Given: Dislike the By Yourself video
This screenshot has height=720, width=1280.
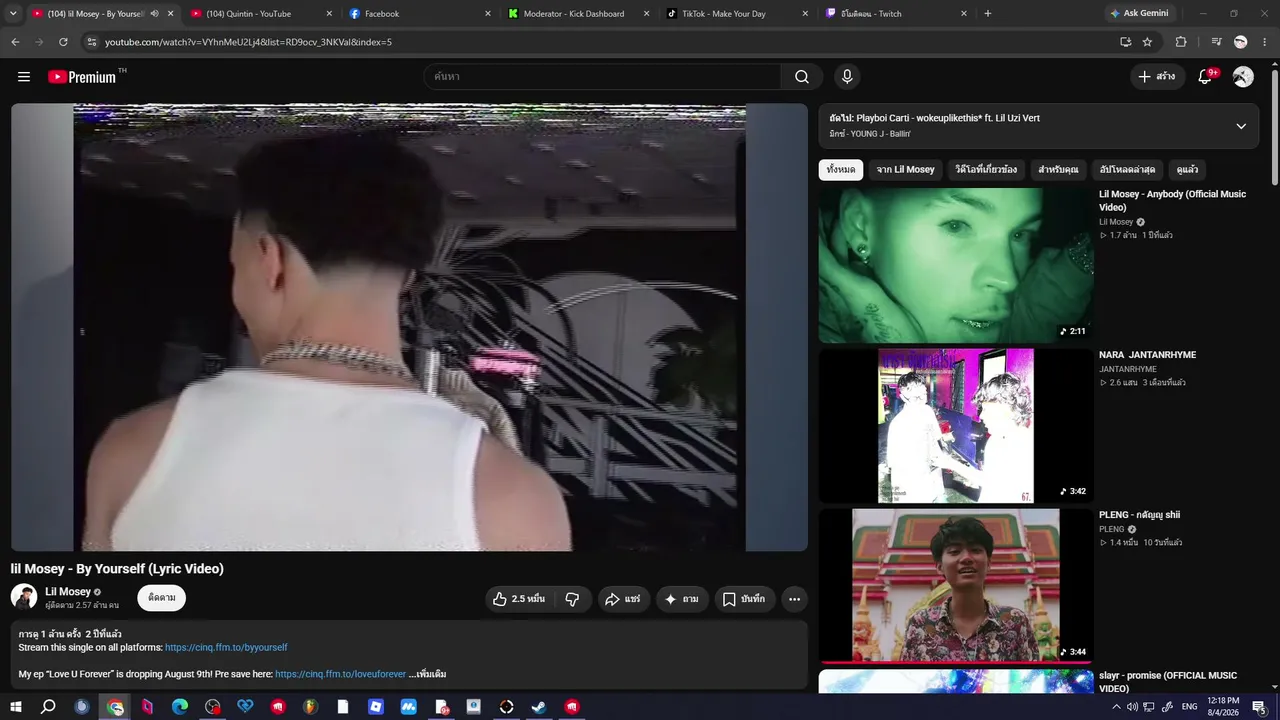Looking at the screenshot, I should (572, 599).
